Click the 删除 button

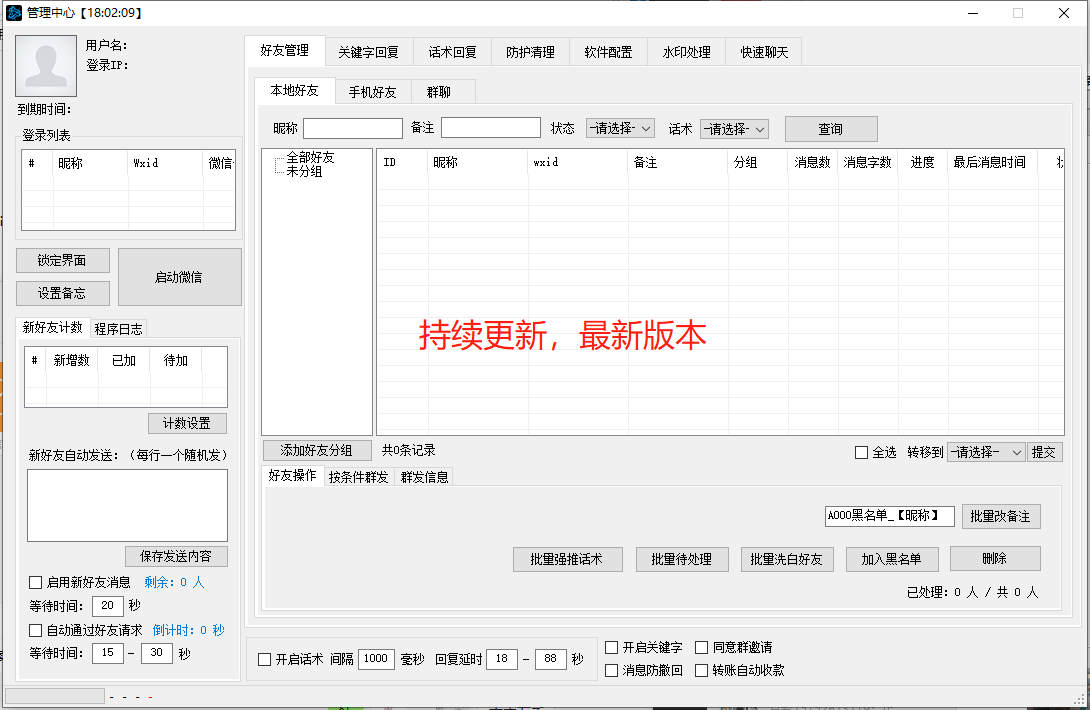point(995,558)
